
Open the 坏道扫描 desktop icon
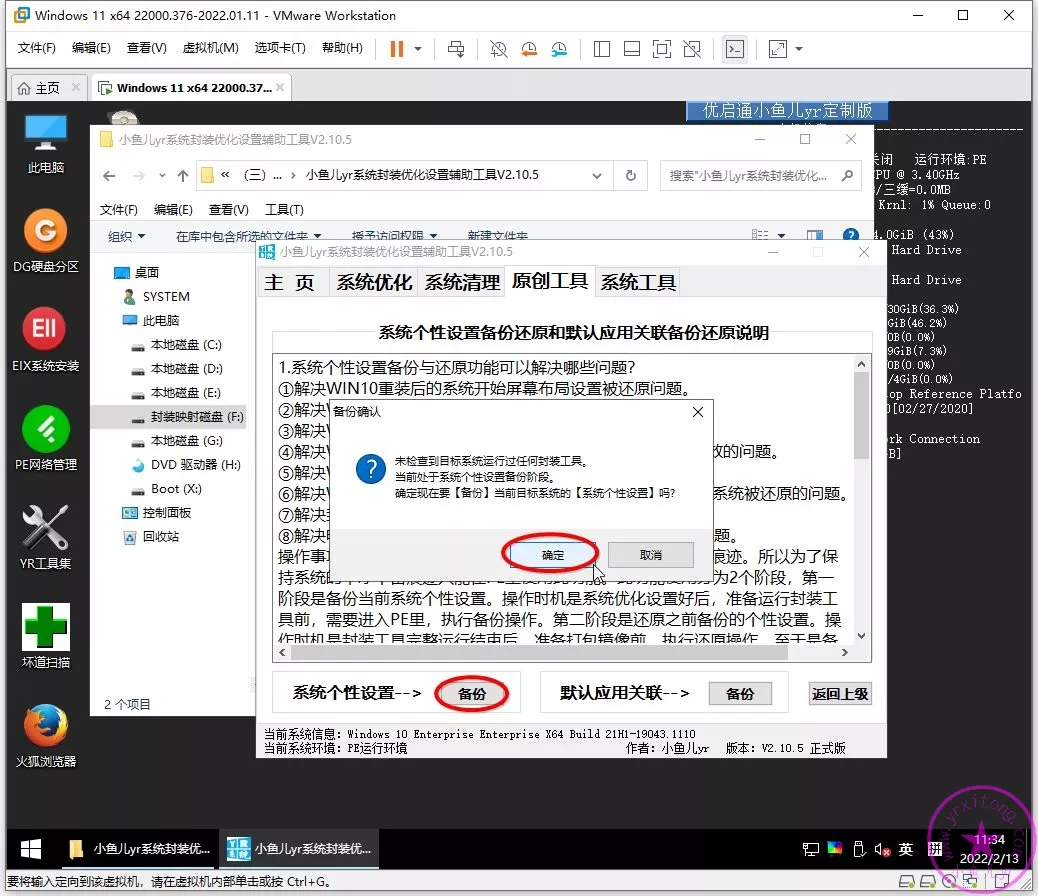pos(45,635)
